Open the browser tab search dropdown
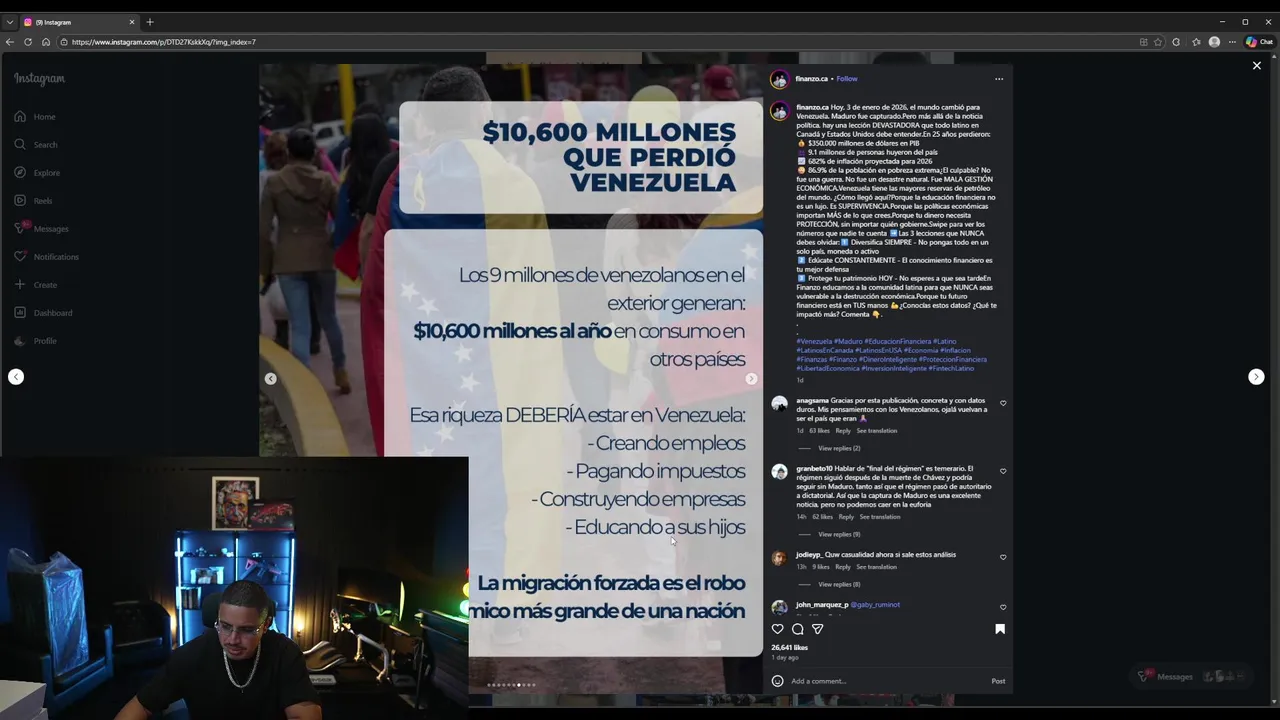 pos(9,22)
